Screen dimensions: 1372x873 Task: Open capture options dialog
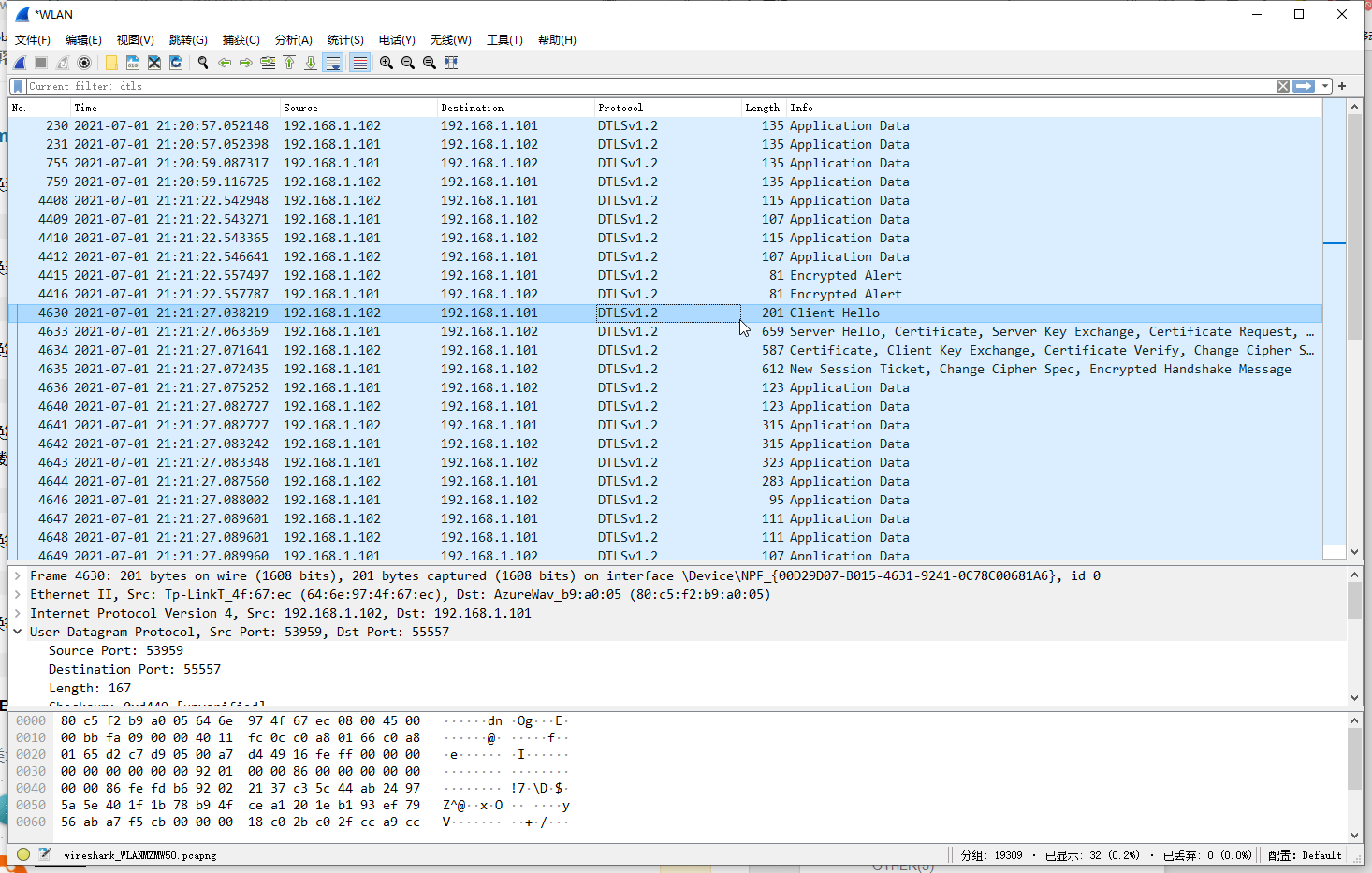click(x=84, y=63)
